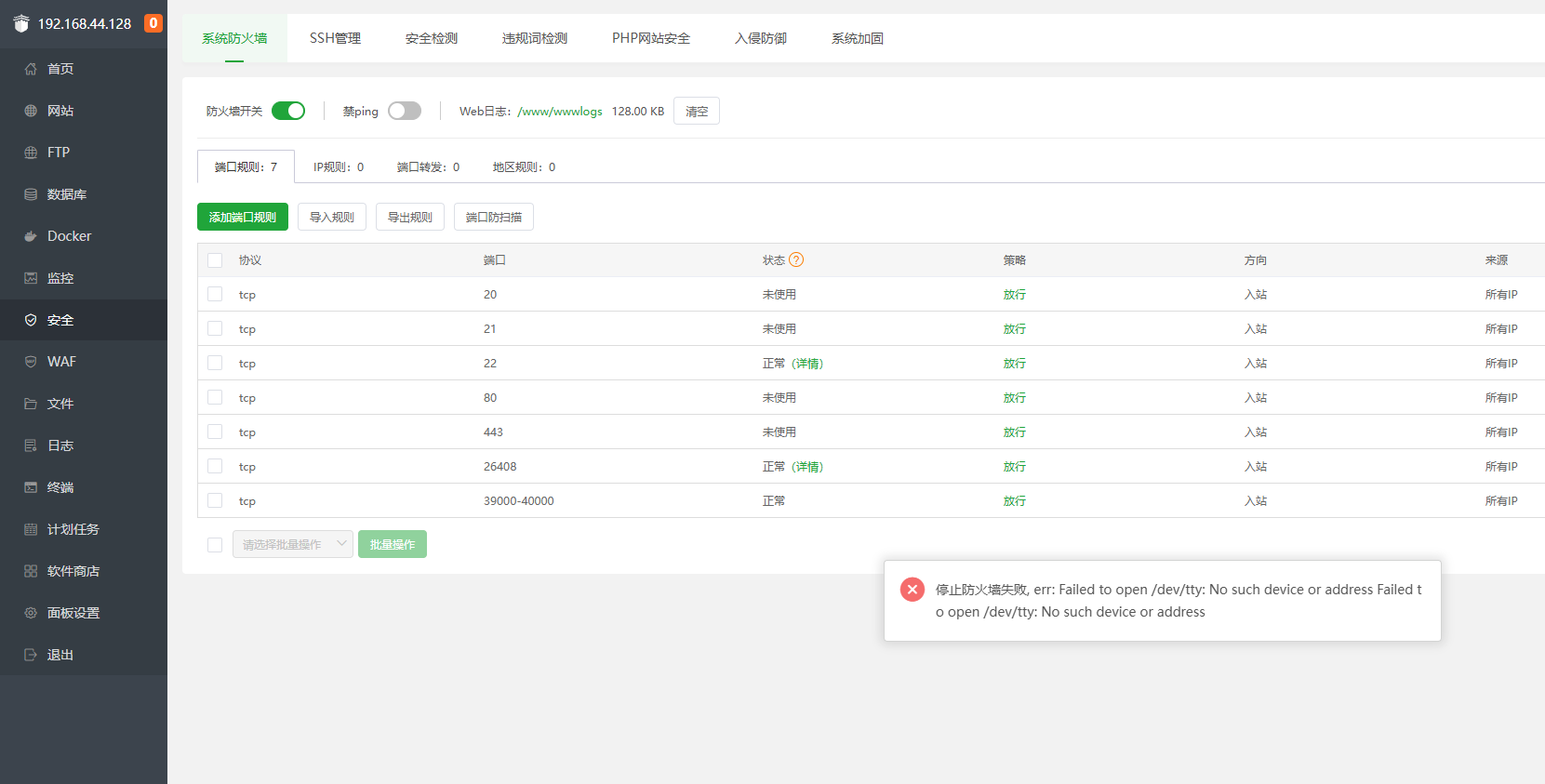Click the 批量操作 button

point(393,544)
